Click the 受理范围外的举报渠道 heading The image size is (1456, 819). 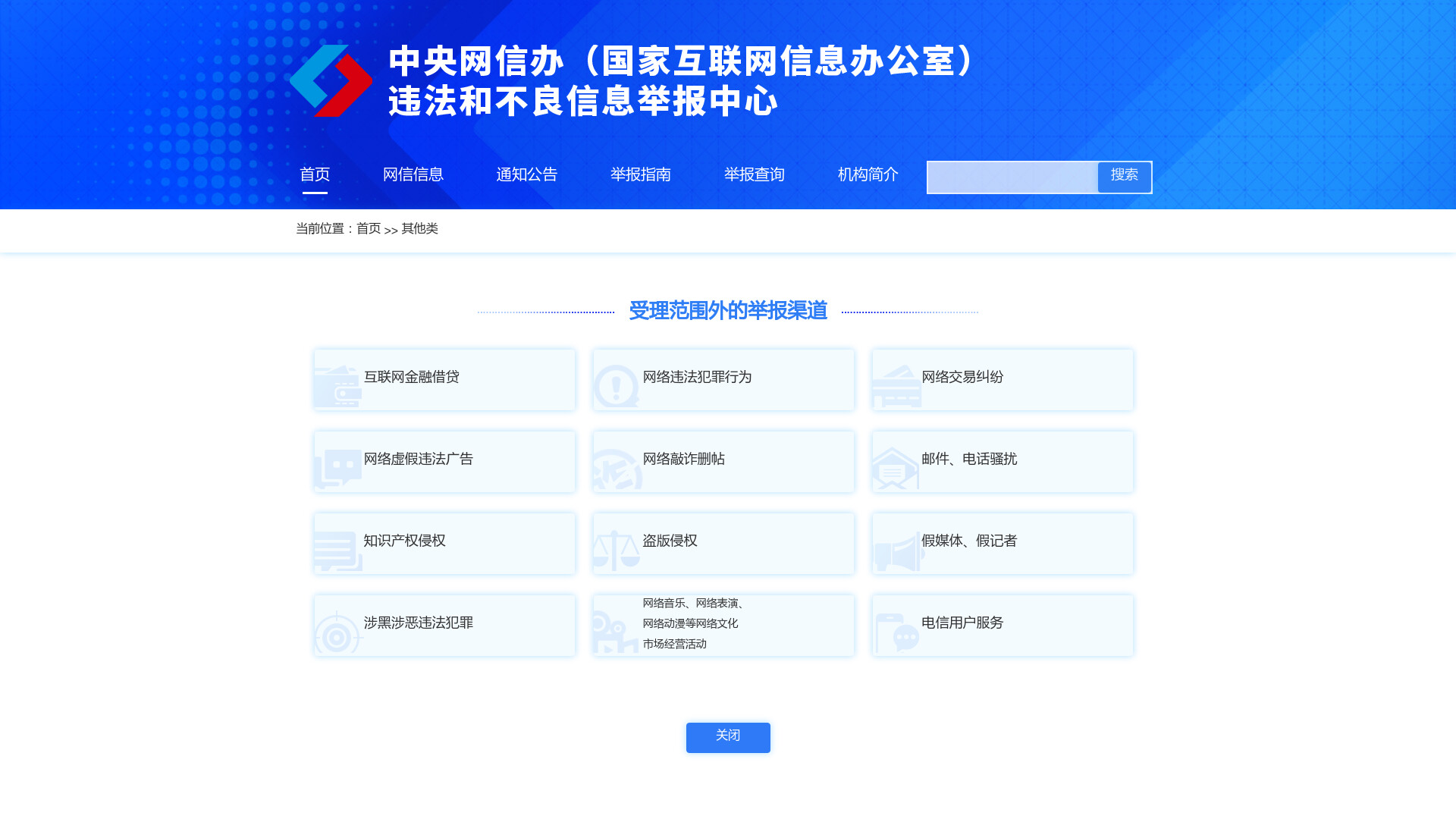728,311
